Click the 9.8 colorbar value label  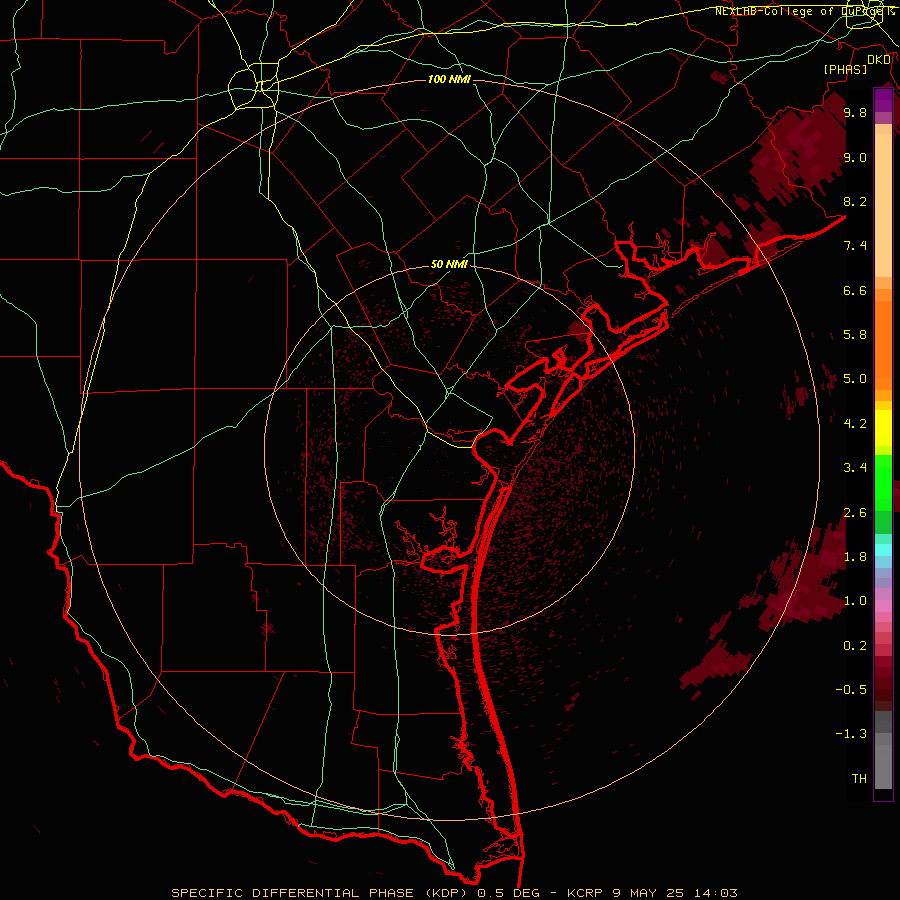click(x=855, y=112)
